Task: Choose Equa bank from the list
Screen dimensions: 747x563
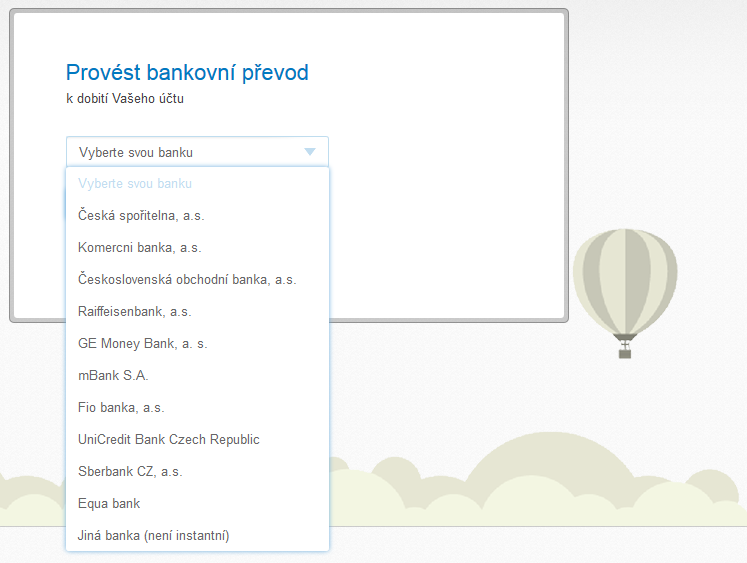Action: pyautogui.click(x=197, y=503)
